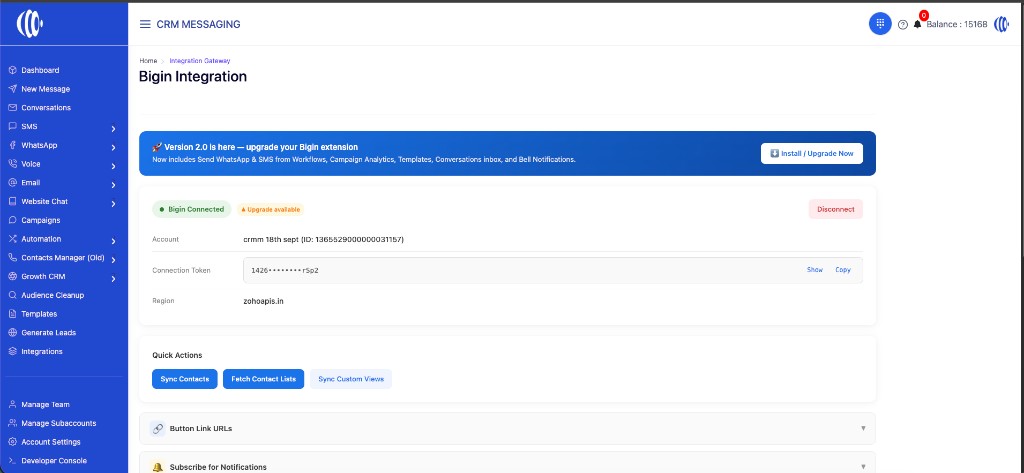Expand Subscribe for Notifications section arrow
Image resolution: width=1024 pixels, height=473 pixels.
[863, 467]
